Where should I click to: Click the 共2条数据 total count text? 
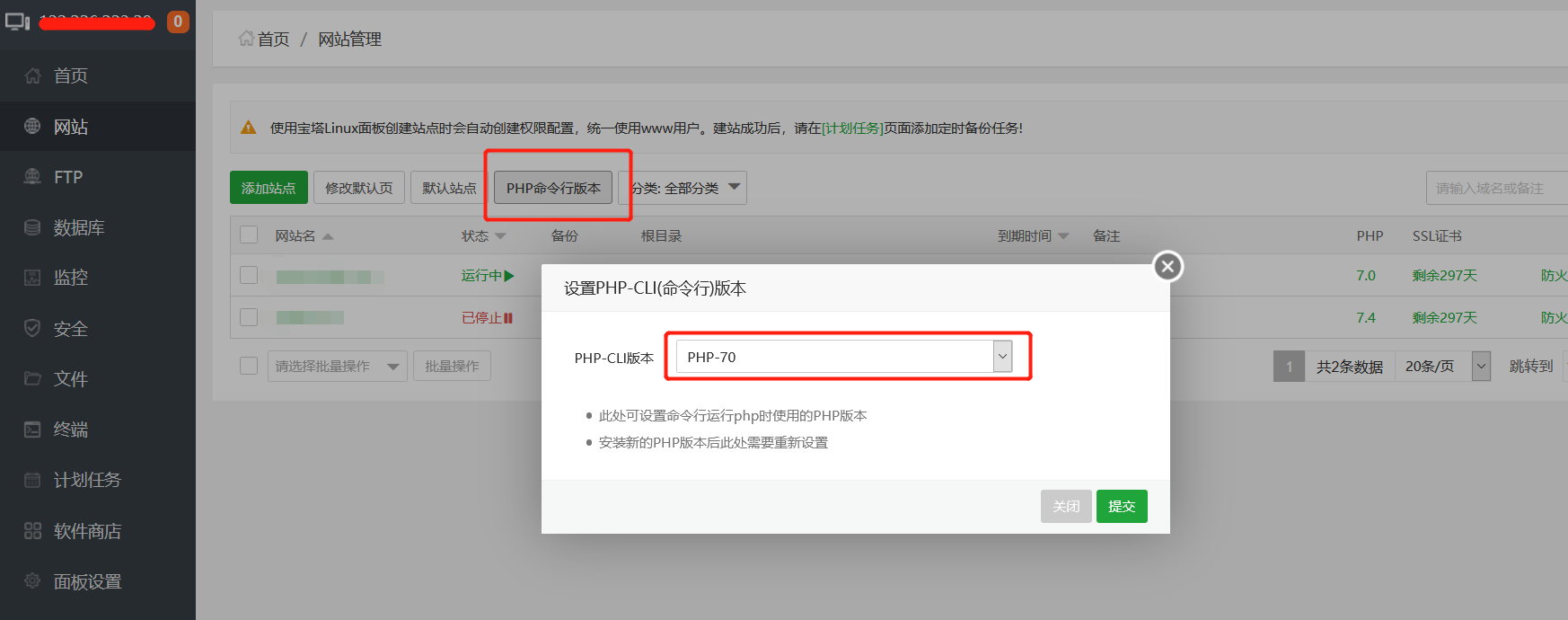coord(1350,367)
